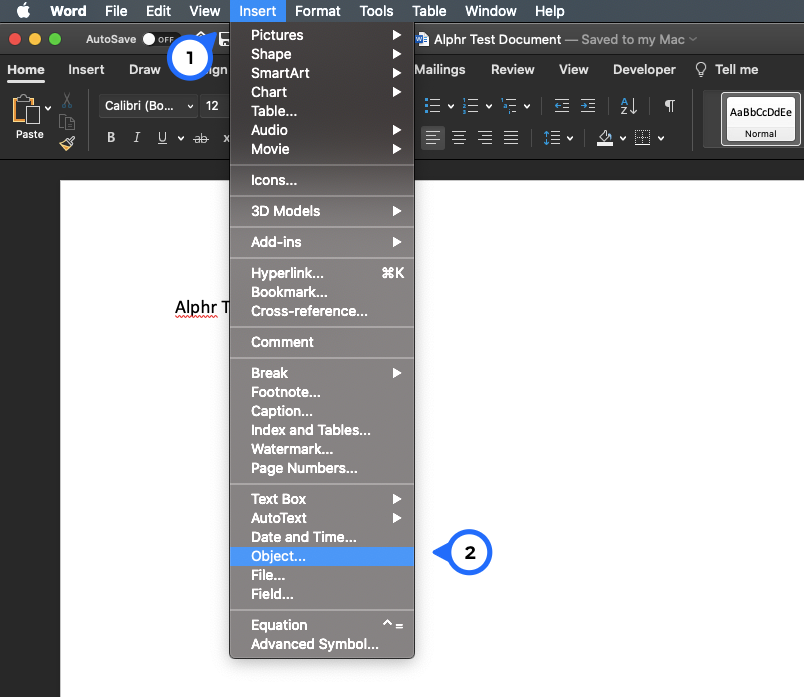804x697 pixels.
Task: Toggle the AutoSave switch
Action: click(x=158, y=39)
